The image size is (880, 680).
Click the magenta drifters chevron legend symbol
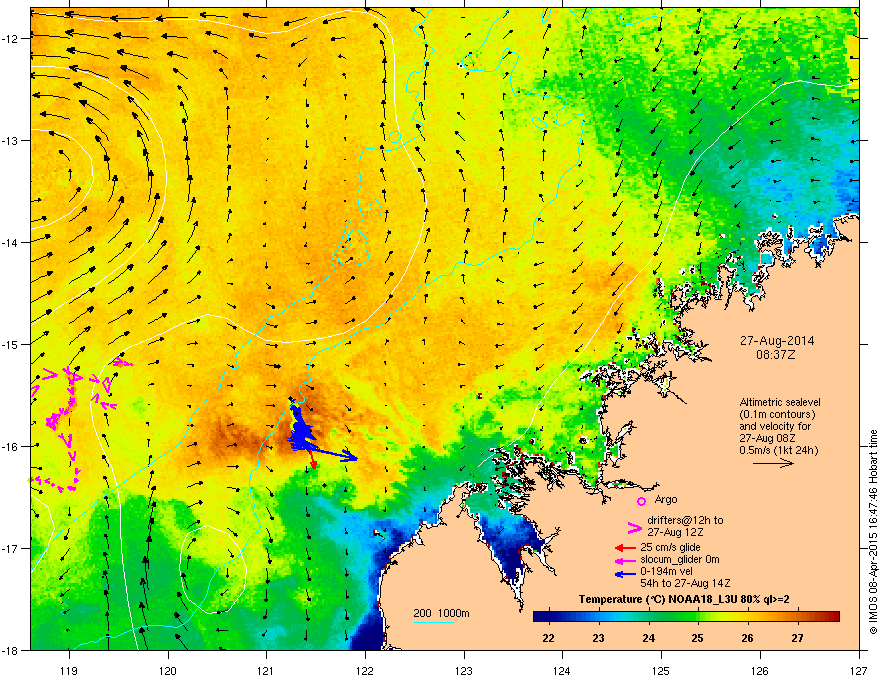634,527
